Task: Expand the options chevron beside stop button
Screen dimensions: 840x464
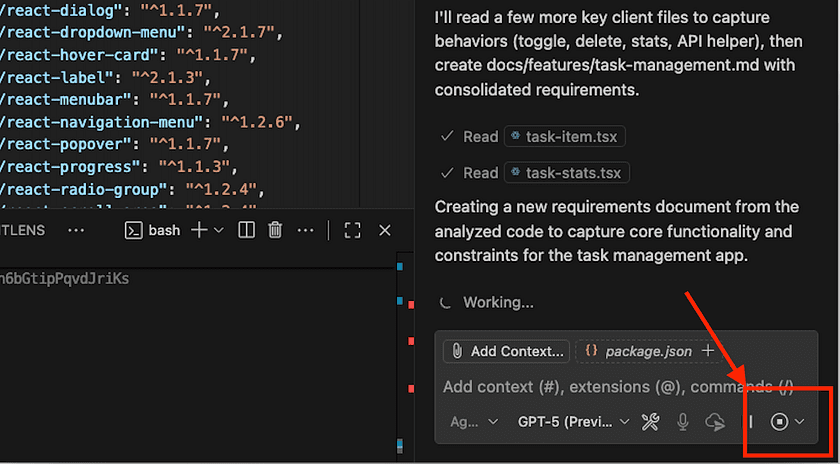Action: (800, 422)
